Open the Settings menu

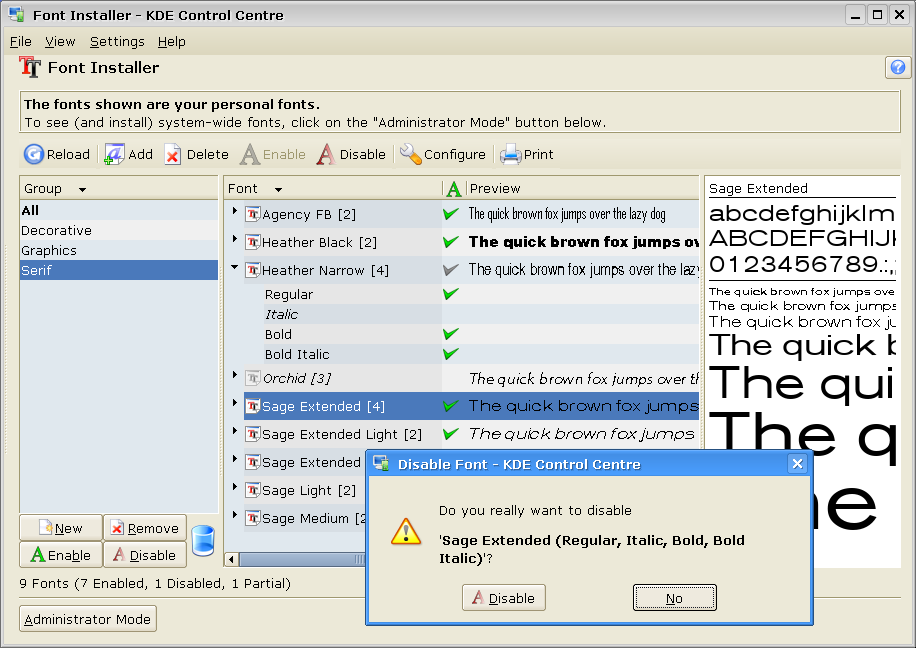pyautogui.click(x=117, y=41)
